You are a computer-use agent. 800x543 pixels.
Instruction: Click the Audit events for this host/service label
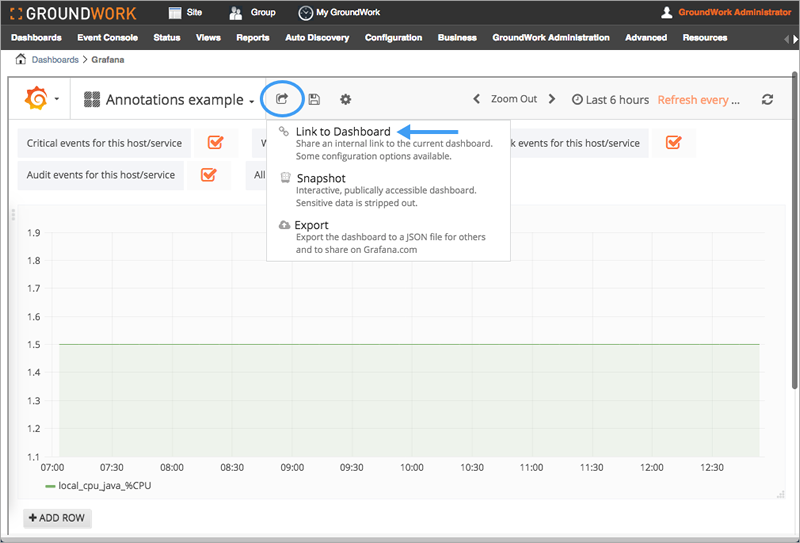[x=101, y=175]
